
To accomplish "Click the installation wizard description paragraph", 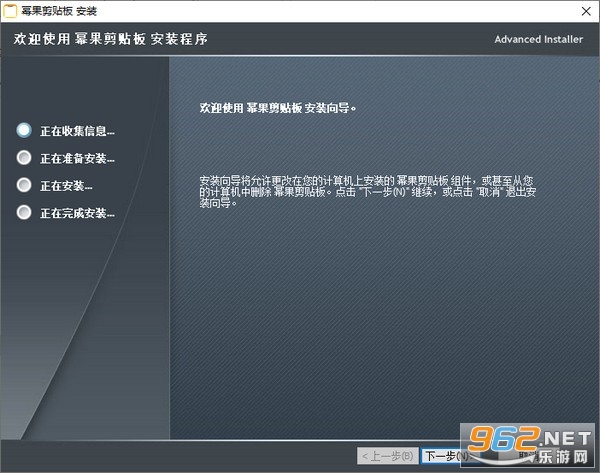I will click(367, 191).
